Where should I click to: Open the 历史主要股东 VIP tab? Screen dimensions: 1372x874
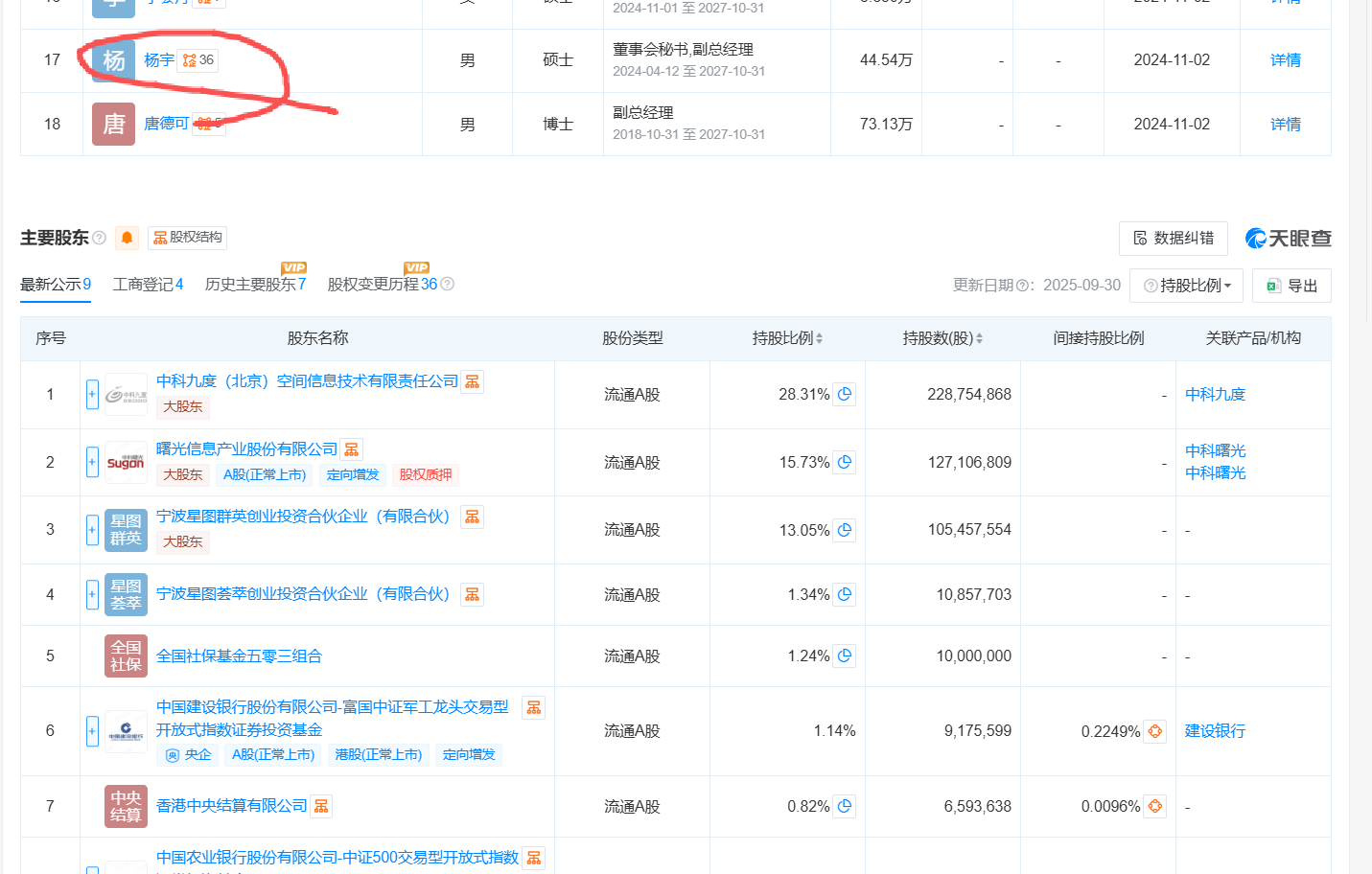255,285
